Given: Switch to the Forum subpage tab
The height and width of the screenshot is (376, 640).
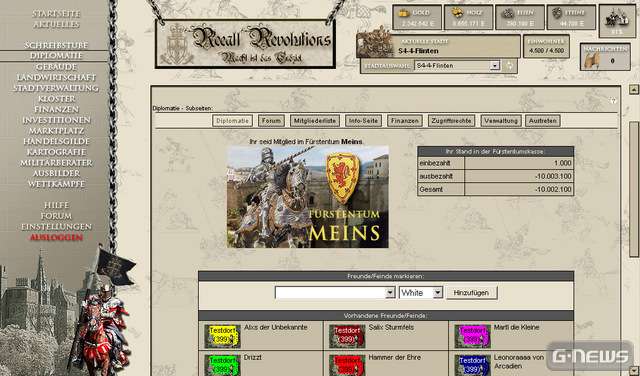Looking at the screenshot, I should tap(271, 121).
